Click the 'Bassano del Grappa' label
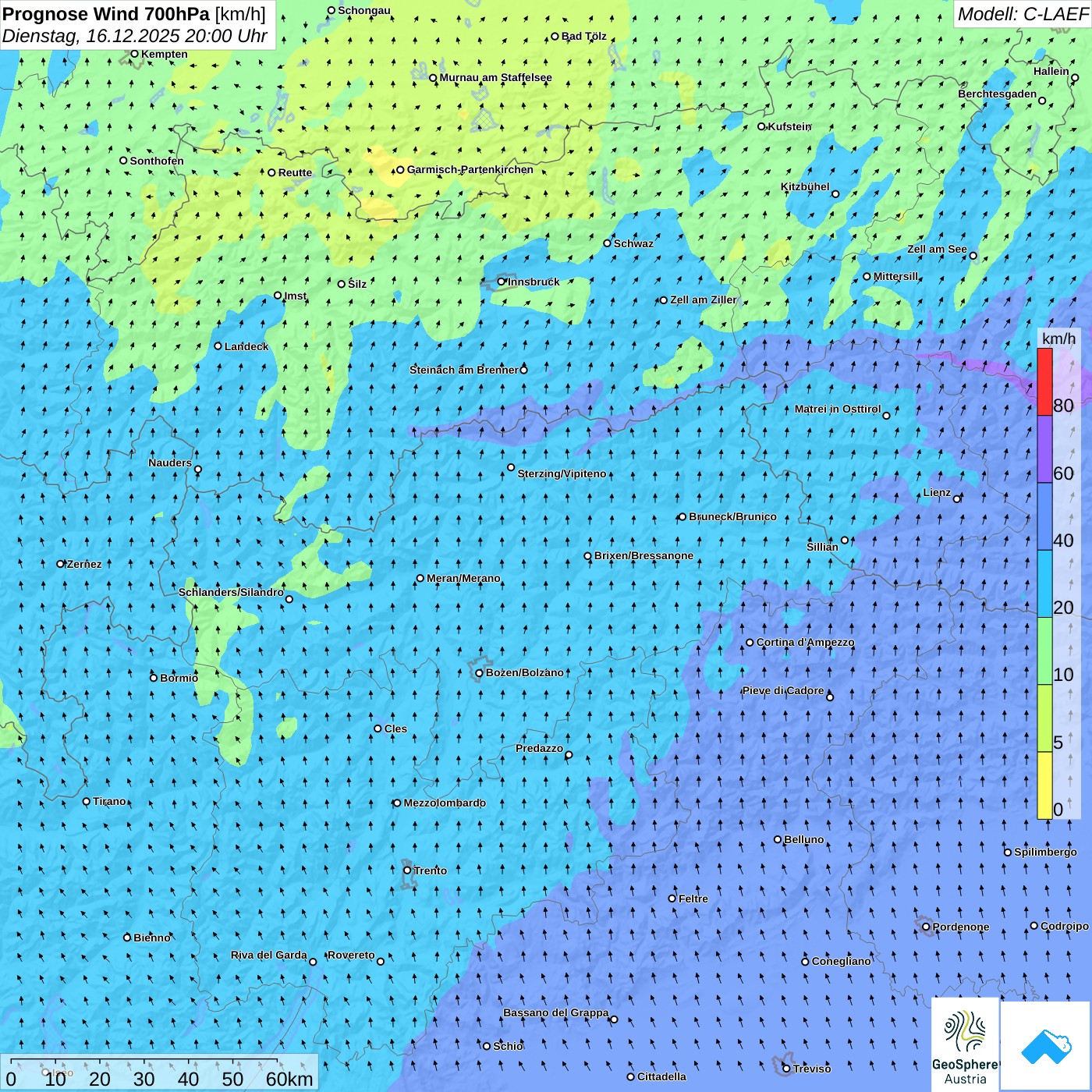Viewport: 1092px width, 1092px height. pos(556,1012)
